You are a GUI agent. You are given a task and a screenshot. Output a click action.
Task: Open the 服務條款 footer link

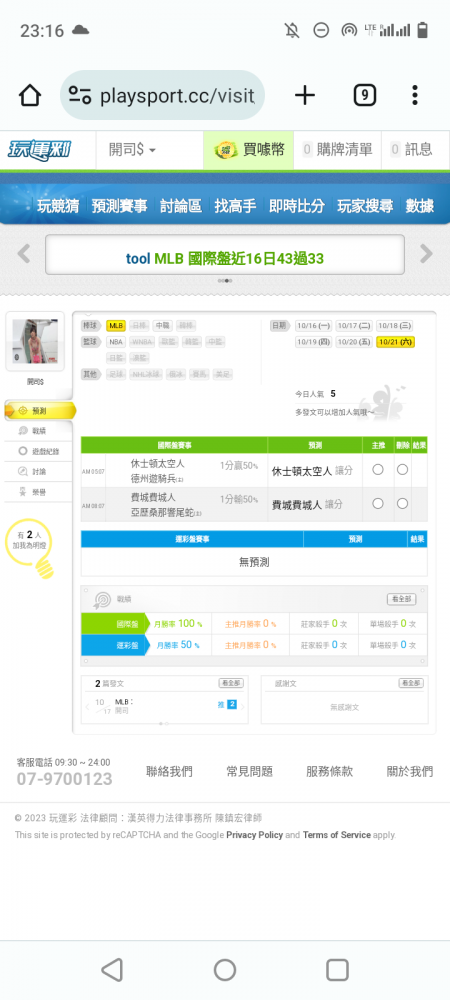click(330, 771)
